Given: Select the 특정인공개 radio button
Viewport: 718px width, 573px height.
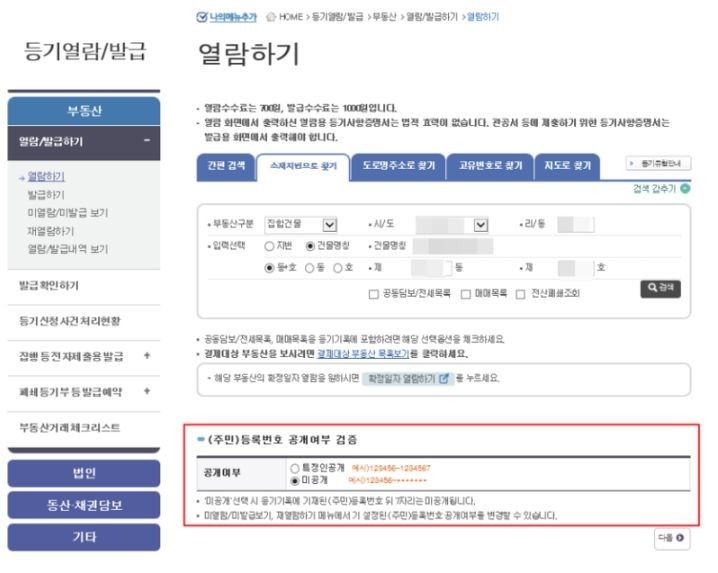Looking at the screenshot, I should [295, 468].
